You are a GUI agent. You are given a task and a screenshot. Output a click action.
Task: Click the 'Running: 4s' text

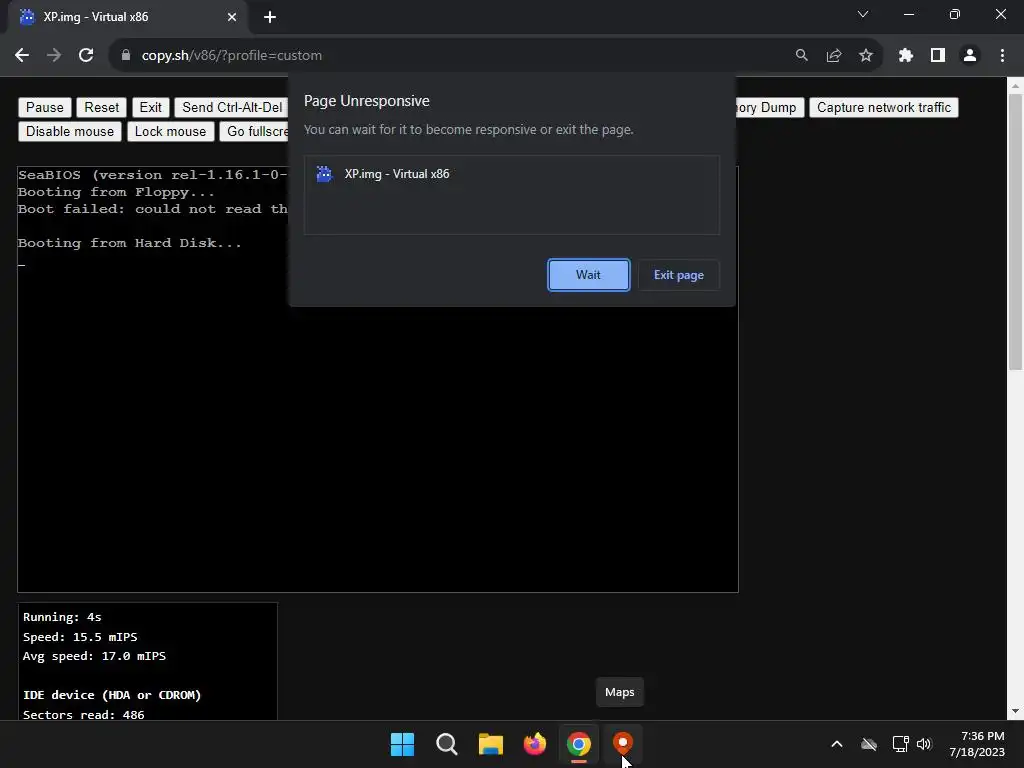(62, 616)
